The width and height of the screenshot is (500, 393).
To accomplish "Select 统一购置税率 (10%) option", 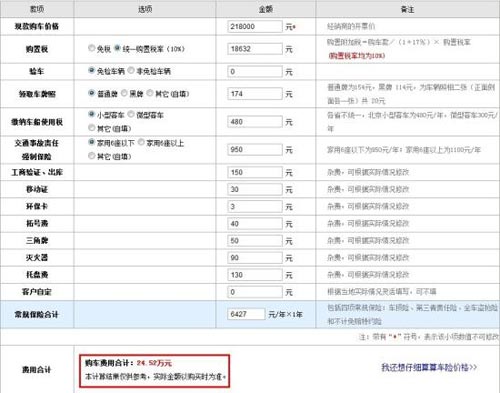I will [117, 48].
